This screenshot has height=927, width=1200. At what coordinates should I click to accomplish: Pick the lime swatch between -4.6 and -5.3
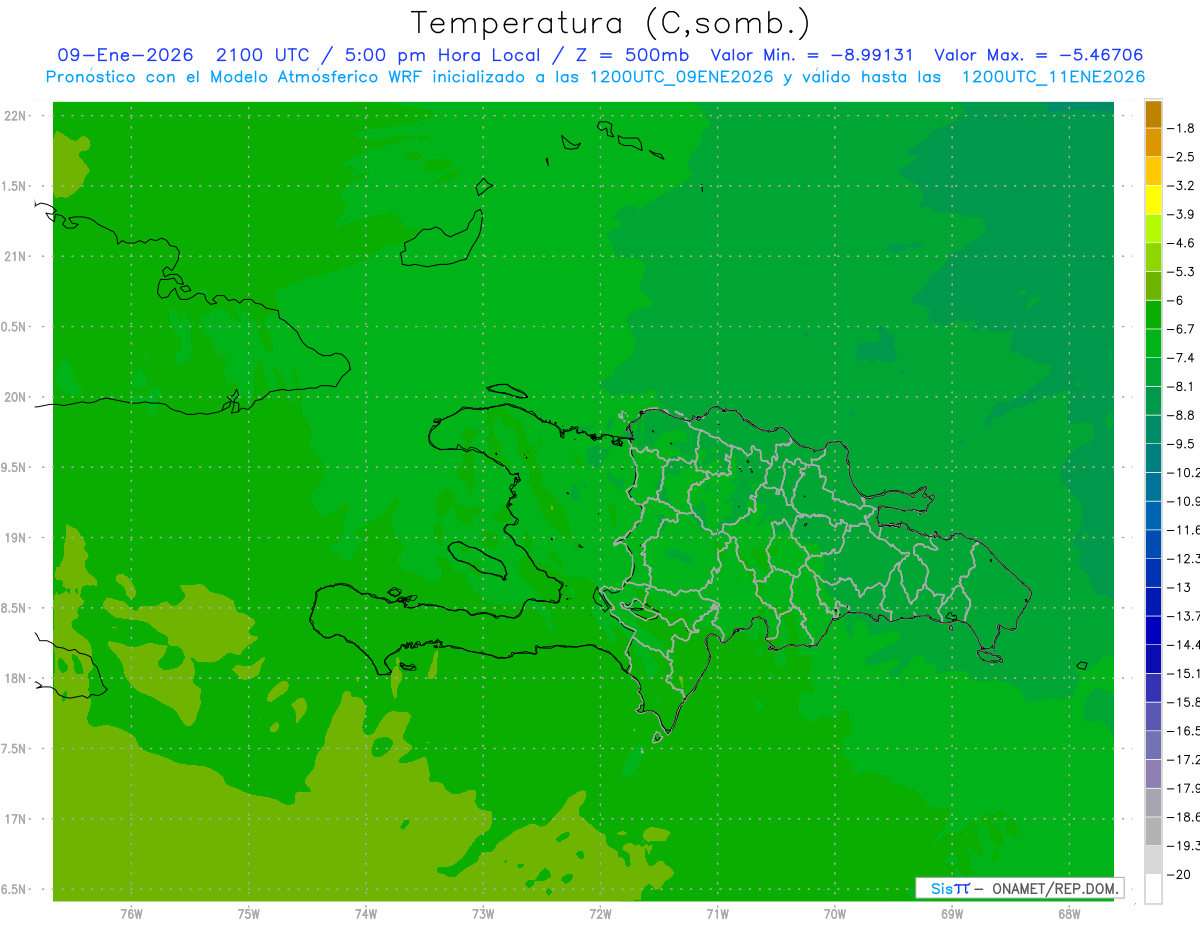tap(1153, 257)
